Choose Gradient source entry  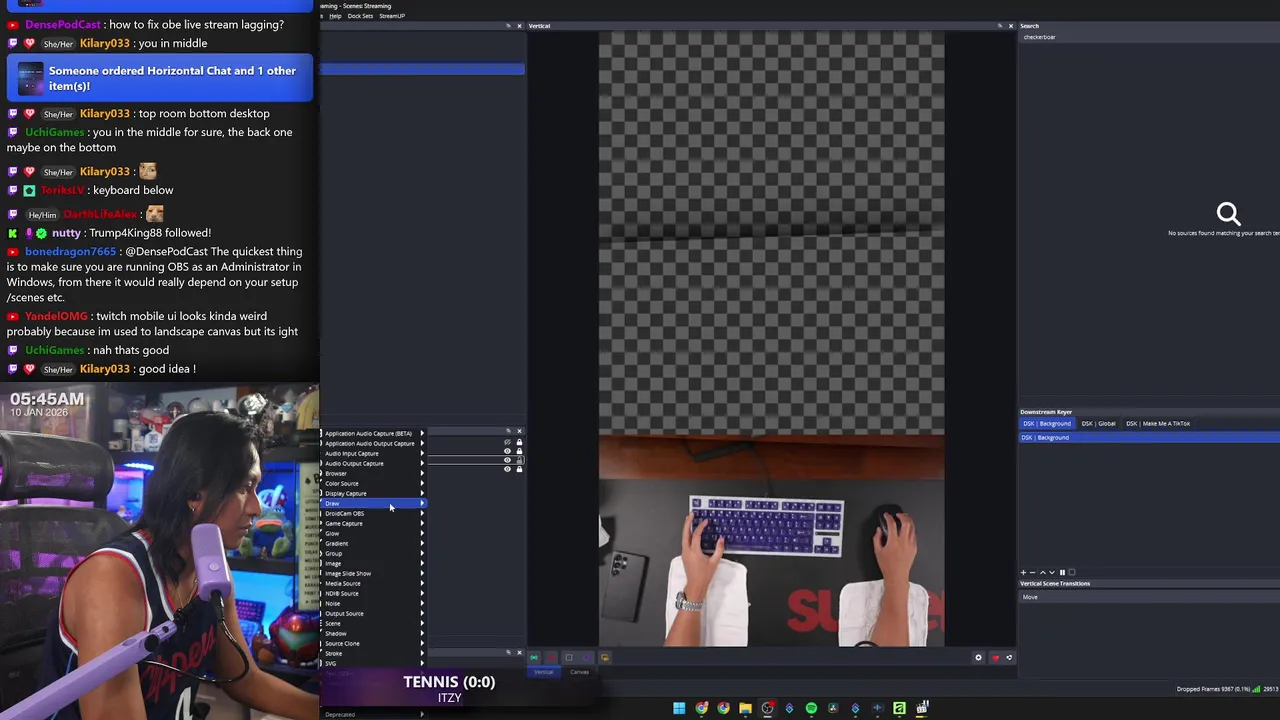(372, 543)
